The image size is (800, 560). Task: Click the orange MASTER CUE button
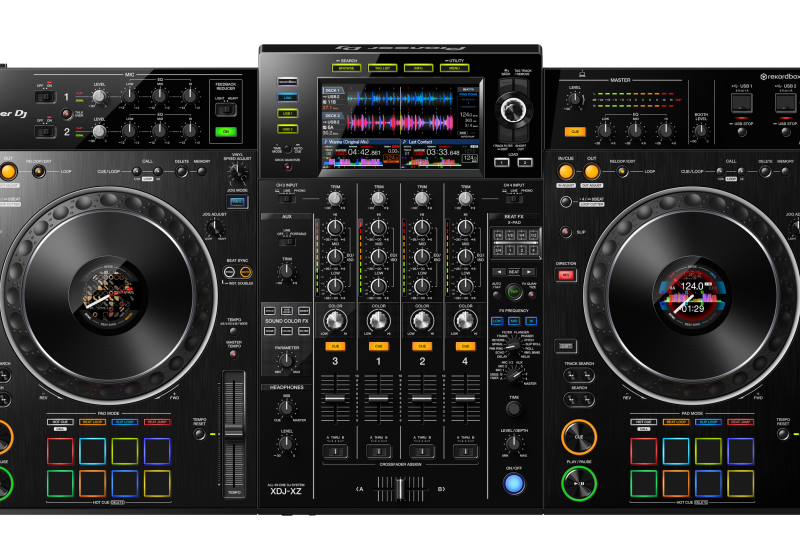click(x=575, y=132)
